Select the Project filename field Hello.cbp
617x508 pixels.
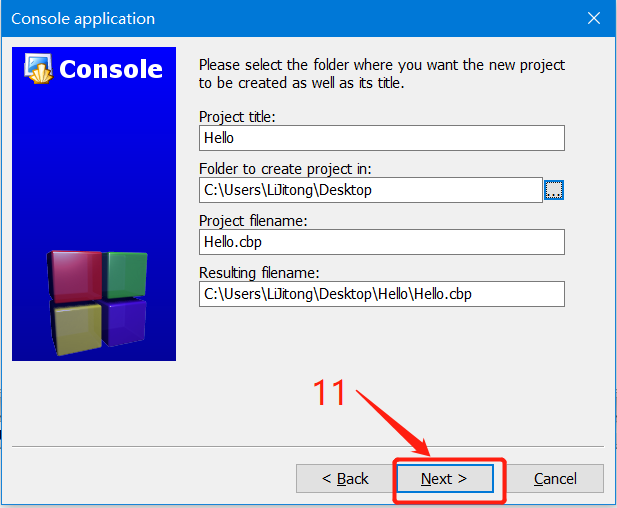382,242
